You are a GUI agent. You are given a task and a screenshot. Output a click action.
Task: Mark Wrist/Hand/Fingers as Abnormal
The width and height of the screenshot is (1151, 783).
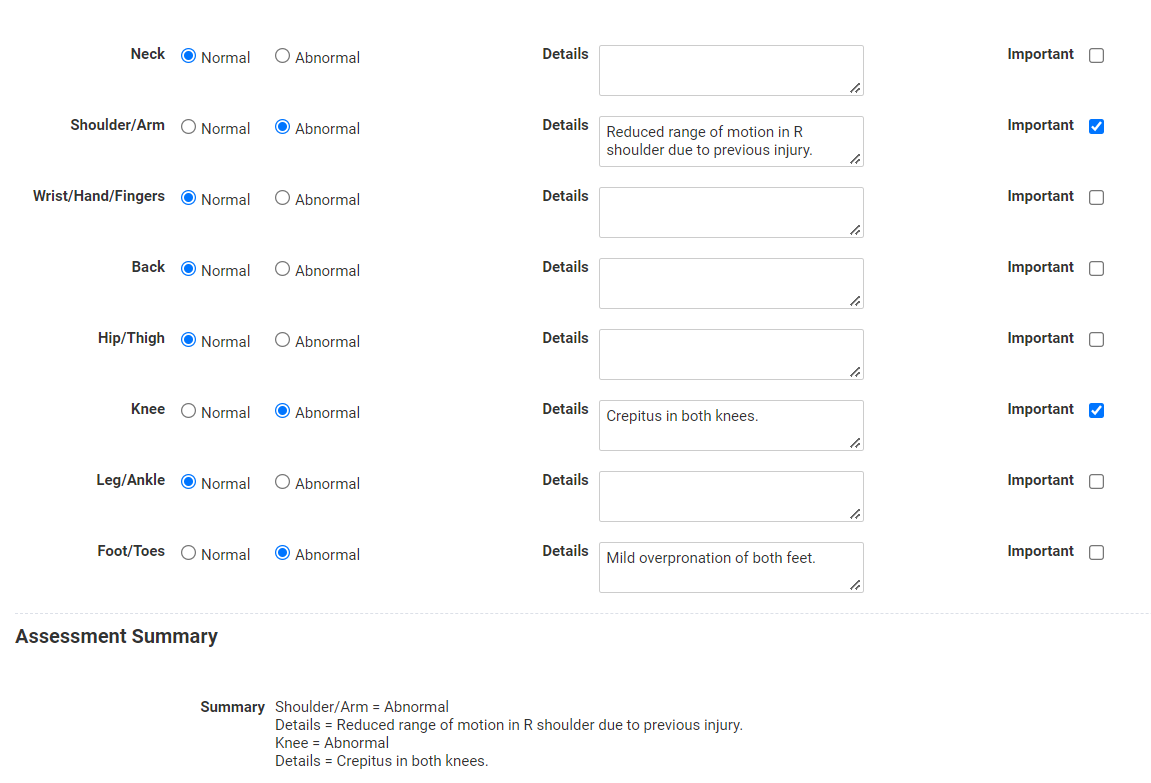point(283,198)
